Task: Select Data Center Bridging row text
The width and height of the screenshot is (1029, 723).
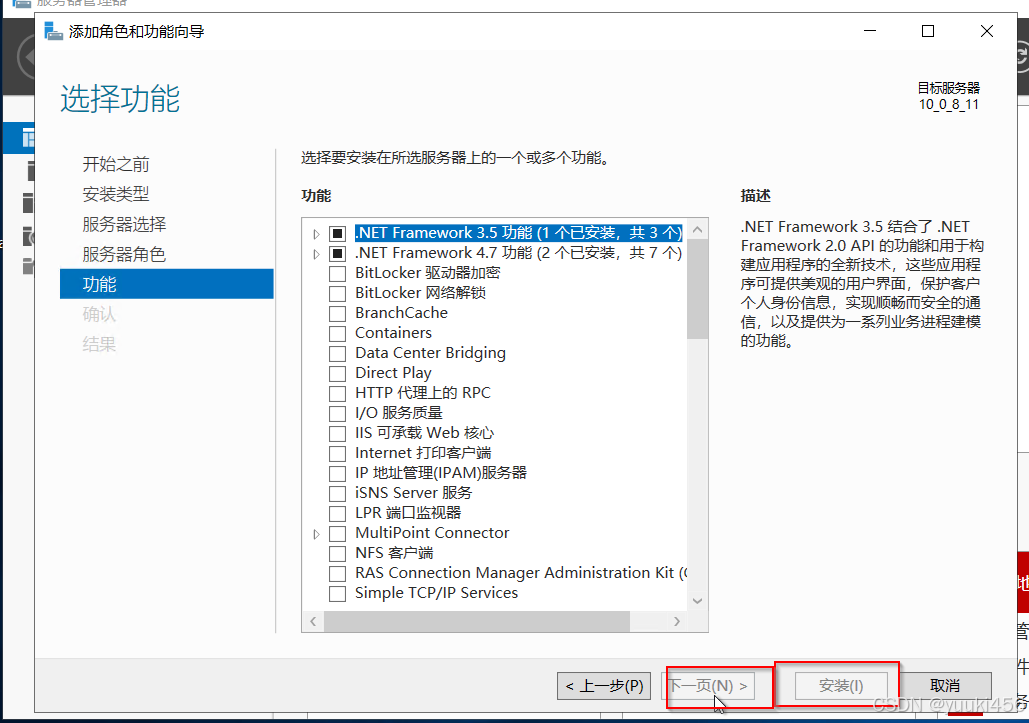Action: coord(430,353)
